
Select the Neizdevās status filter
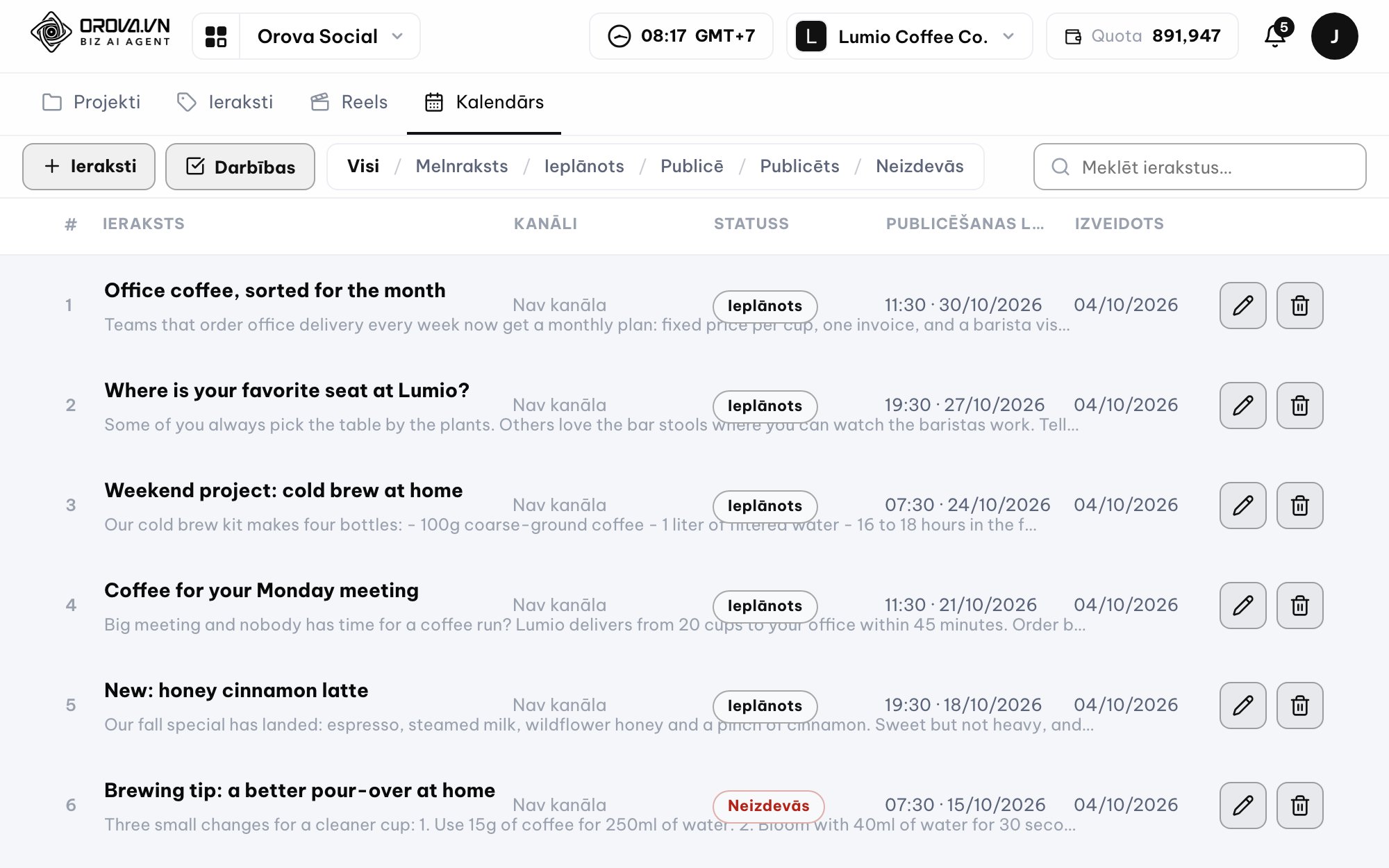pos(920,167)
